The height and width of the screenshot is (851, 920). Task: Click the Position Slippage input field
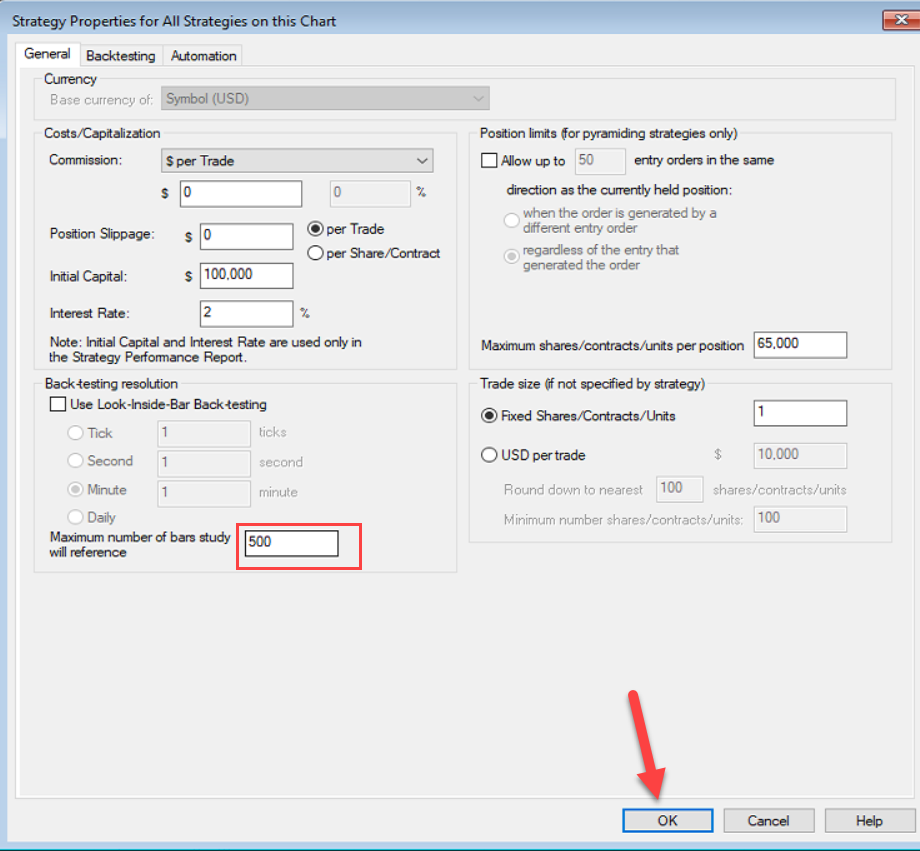coord(246,236)
